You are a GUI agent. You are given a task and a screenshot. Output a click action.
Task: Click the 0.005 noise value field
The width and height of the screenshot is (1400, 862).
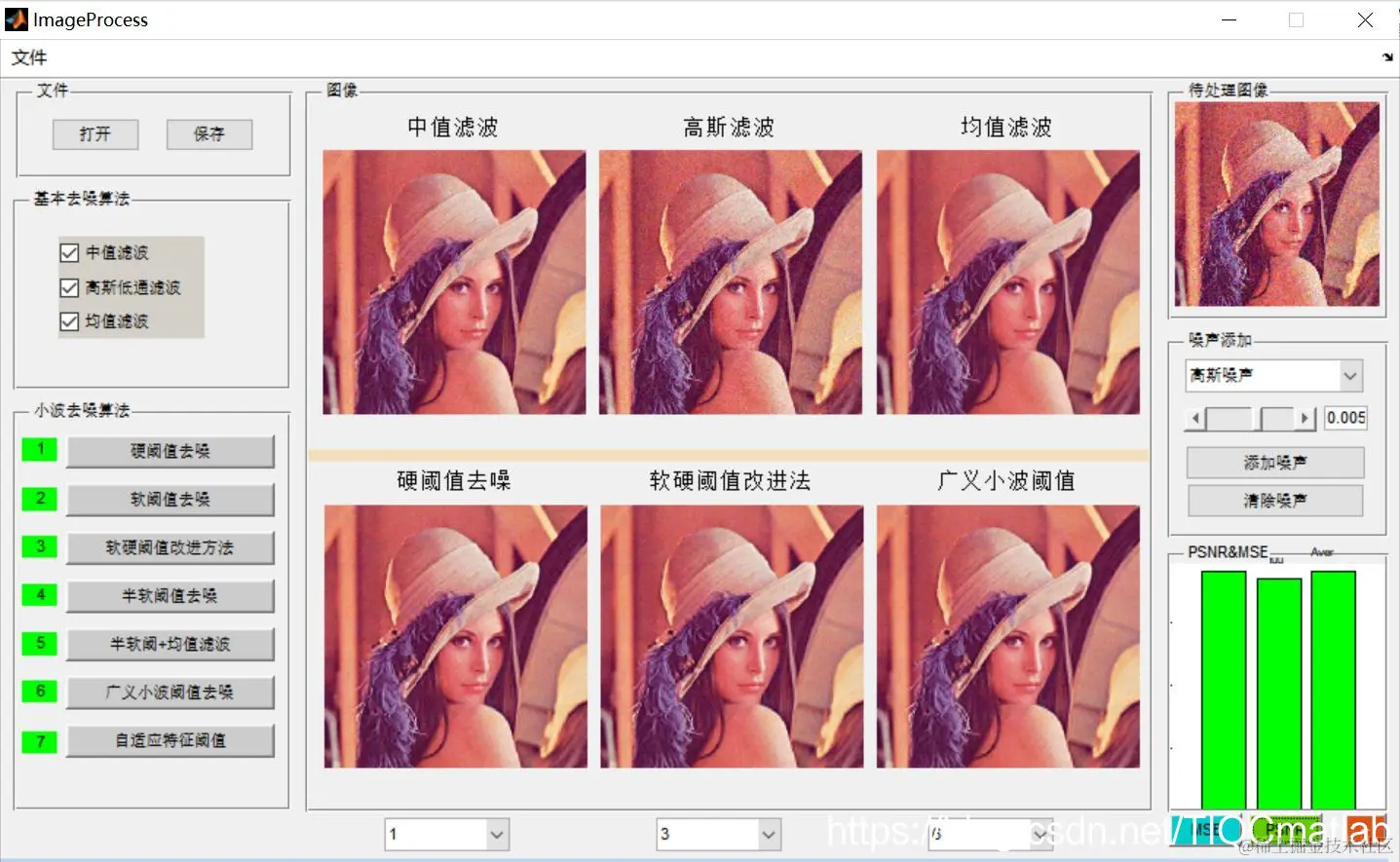pos(1345,418)
